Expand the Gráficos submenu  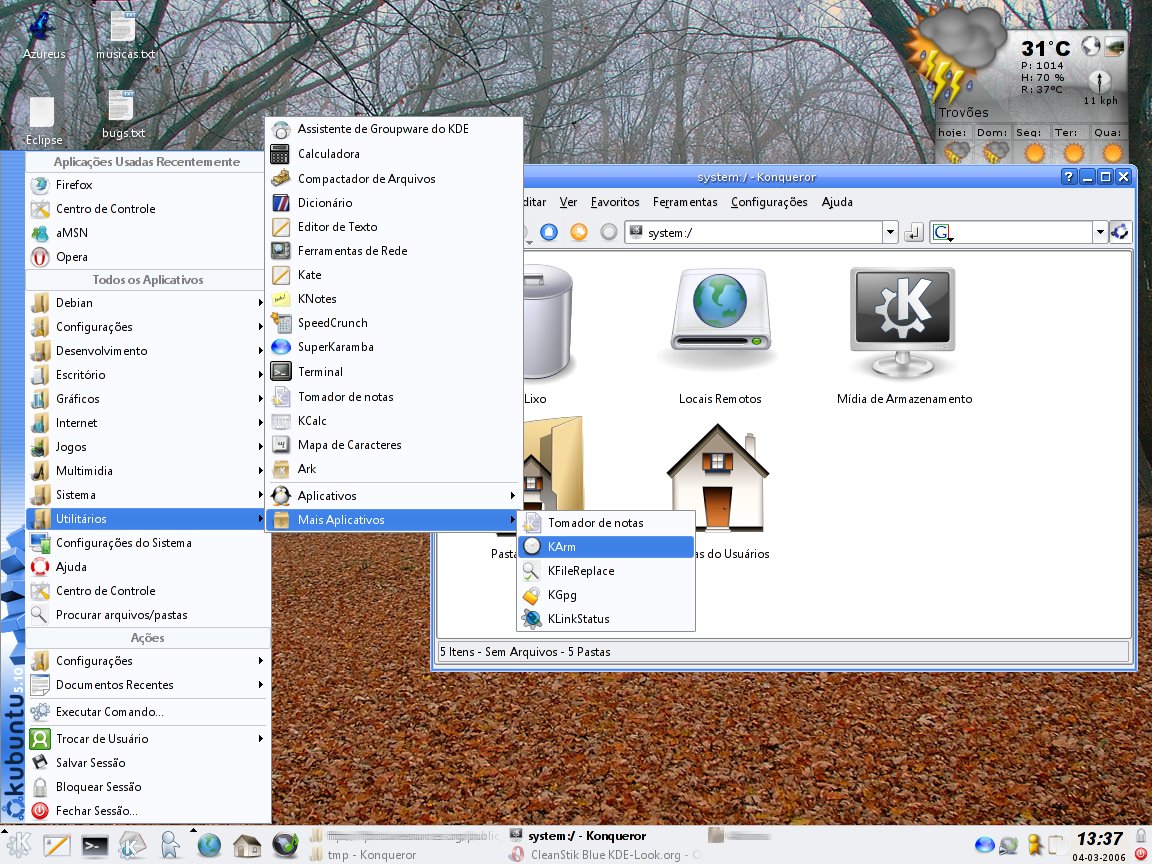click(145, 399)
